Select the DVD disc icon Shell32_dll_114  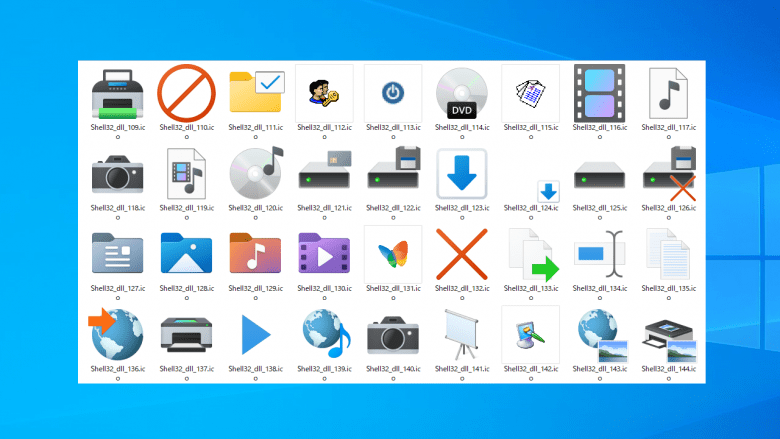click(x=462, y=93)
